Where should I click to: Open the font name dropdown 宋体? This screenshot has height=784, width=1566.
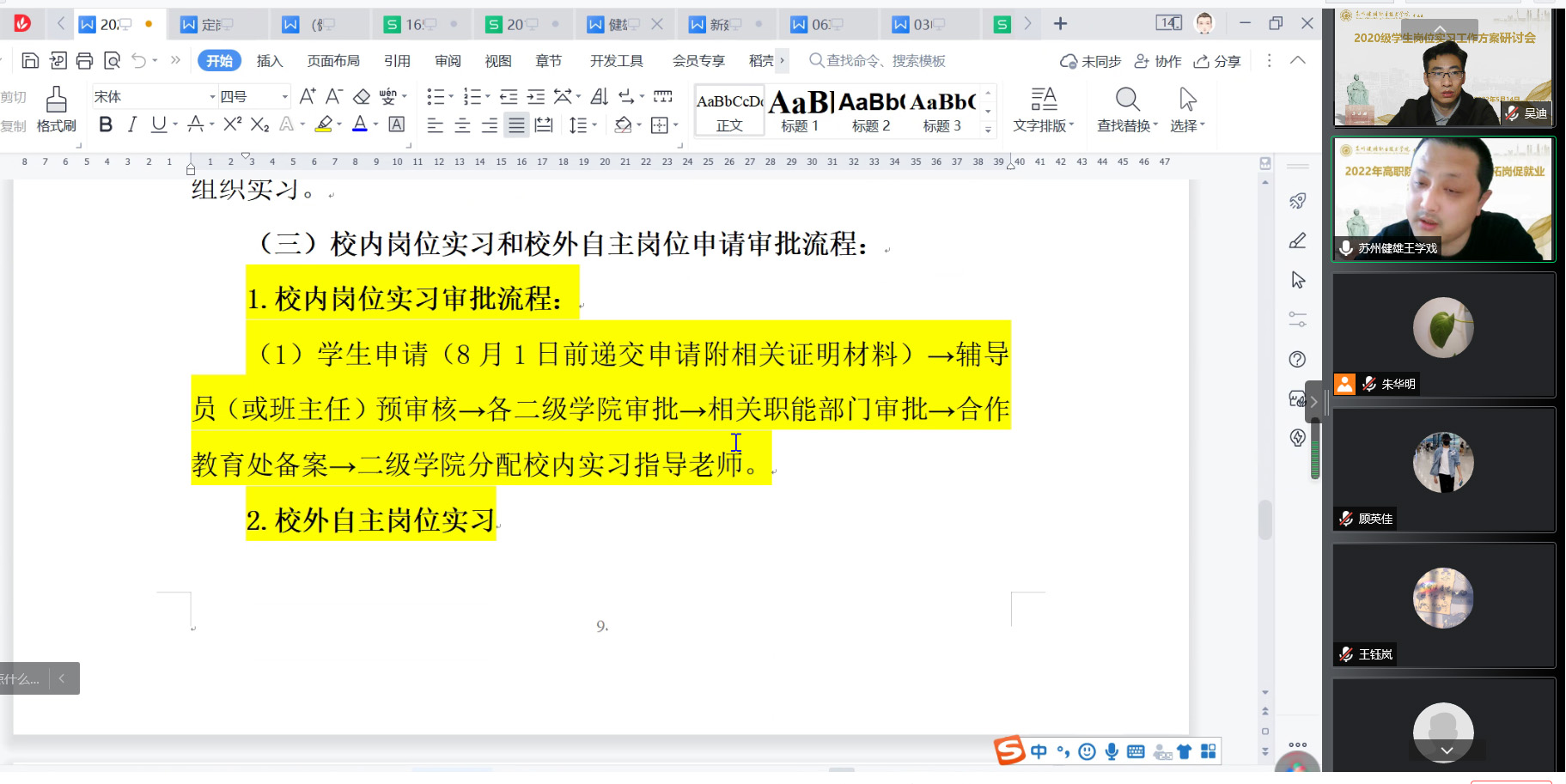[x=212, y=97]
